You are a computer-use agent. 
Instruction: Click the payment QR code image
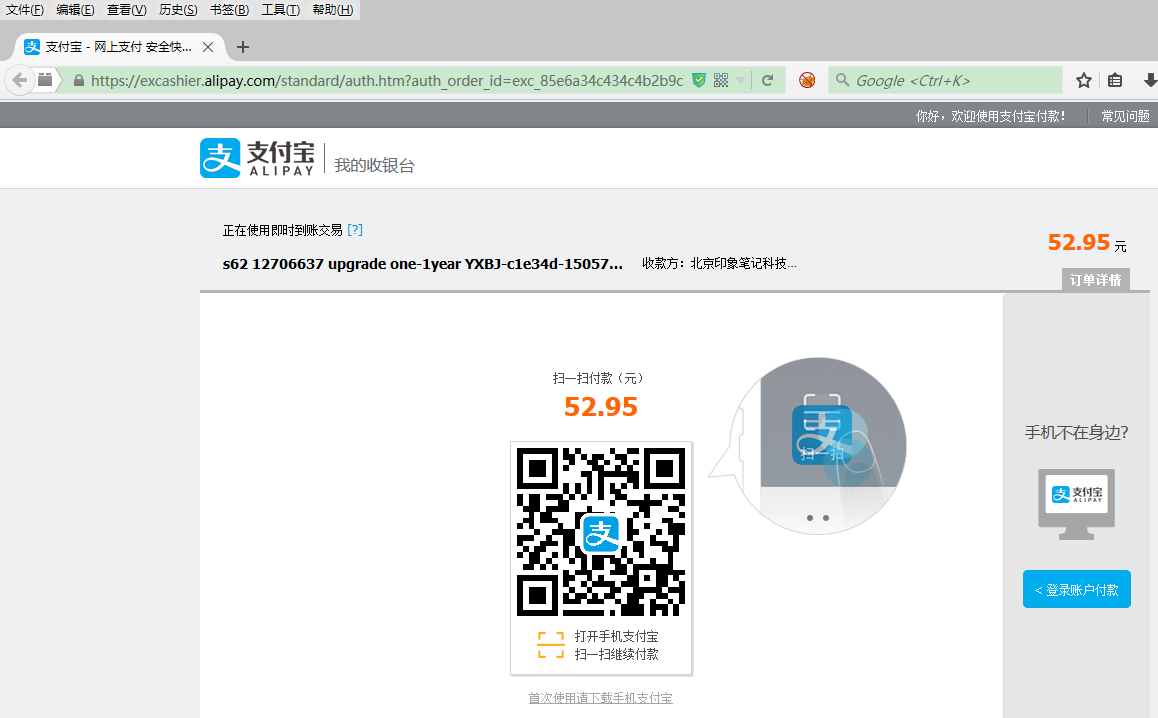coord(600,532)
